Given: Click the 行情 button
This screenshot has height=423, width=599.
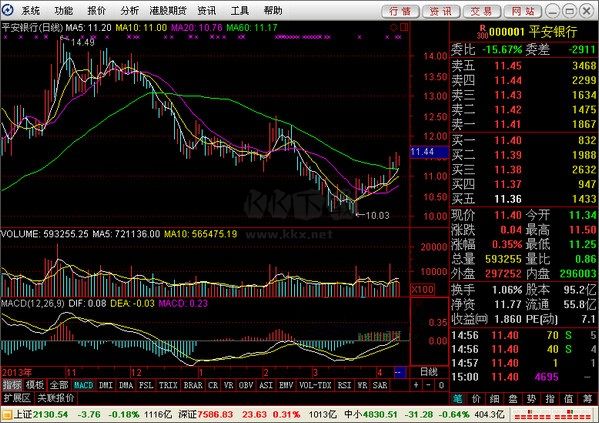Looking at the screenshot, I should pyautogui.click(x=400, y=11).
